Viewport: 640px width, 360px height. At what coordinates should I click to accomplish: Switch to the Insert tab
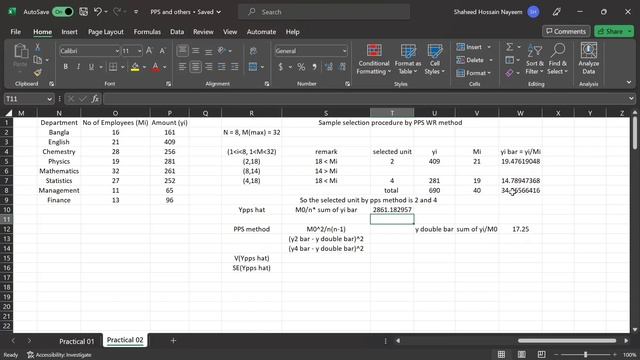[x=69, y=31]
